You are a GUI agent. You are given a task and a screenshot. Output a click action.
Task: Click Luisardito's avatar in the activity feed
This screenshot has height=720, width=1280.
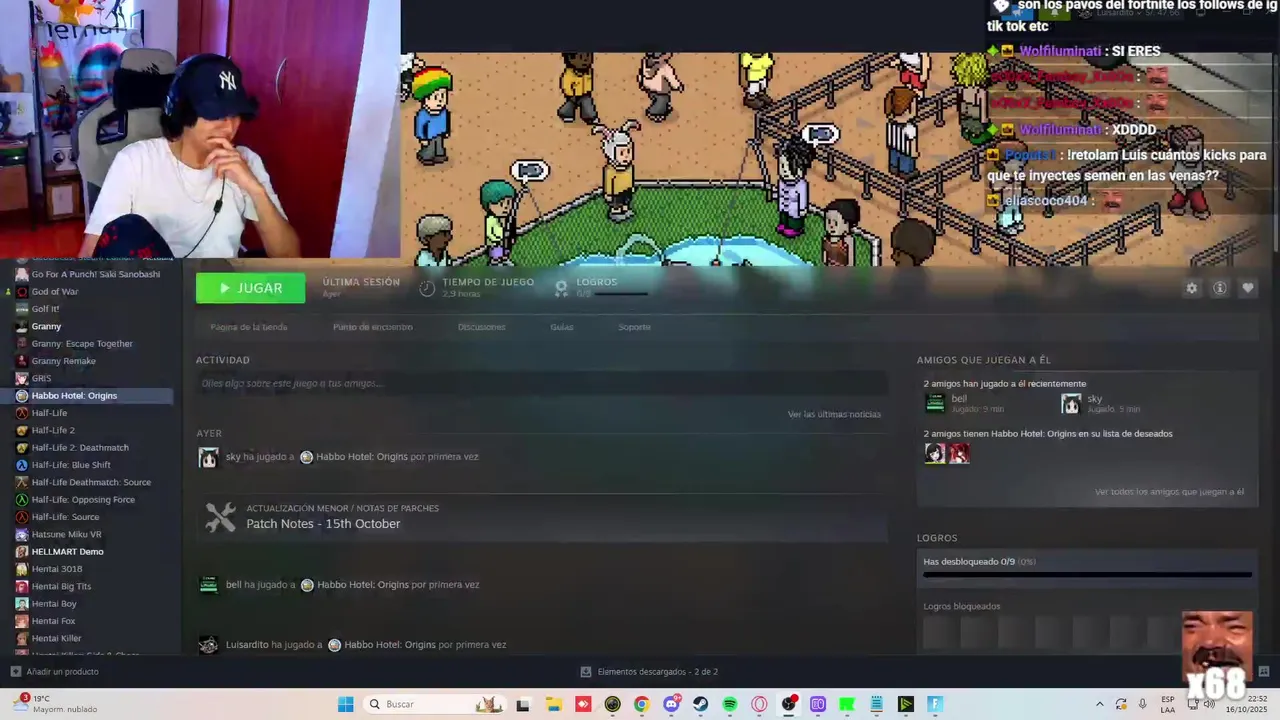[208, 645]
